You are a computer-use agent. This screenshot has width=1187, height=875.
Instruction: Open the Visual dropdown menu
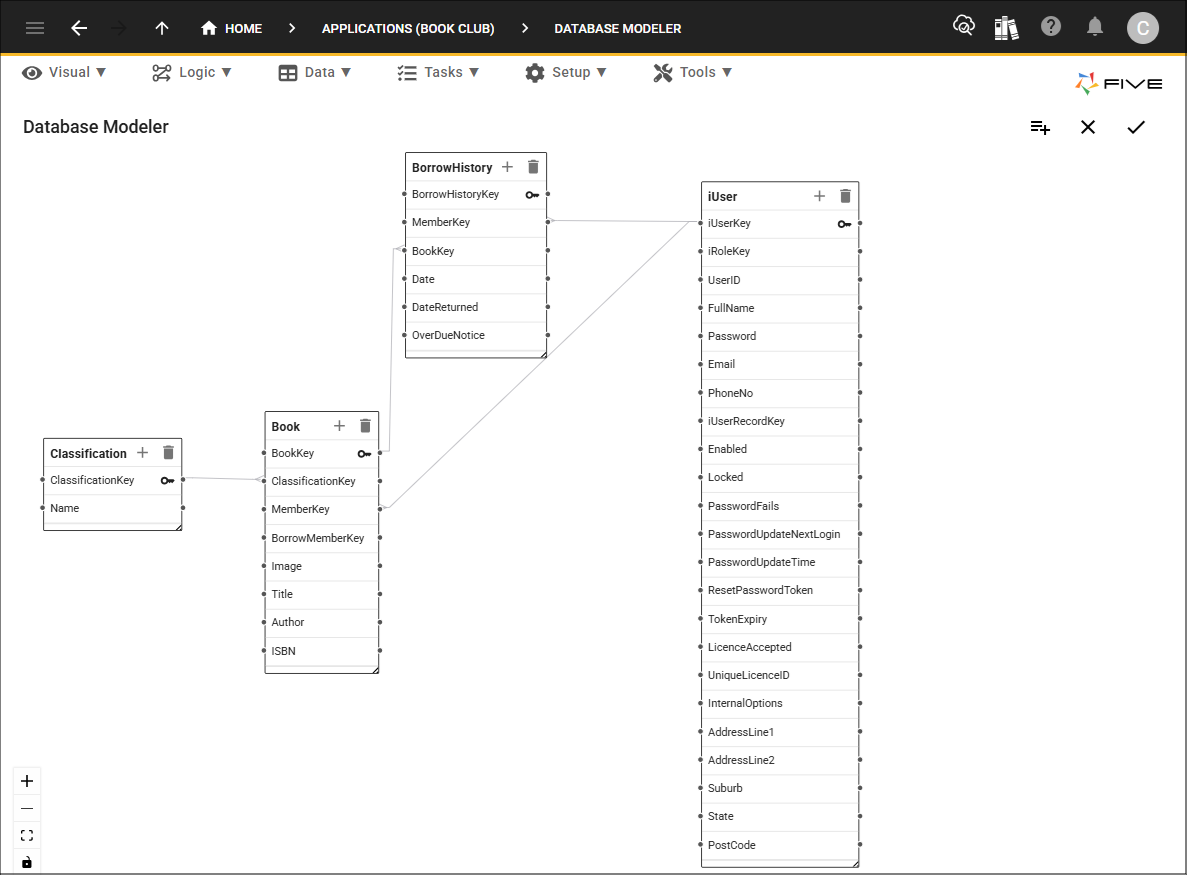64,73
